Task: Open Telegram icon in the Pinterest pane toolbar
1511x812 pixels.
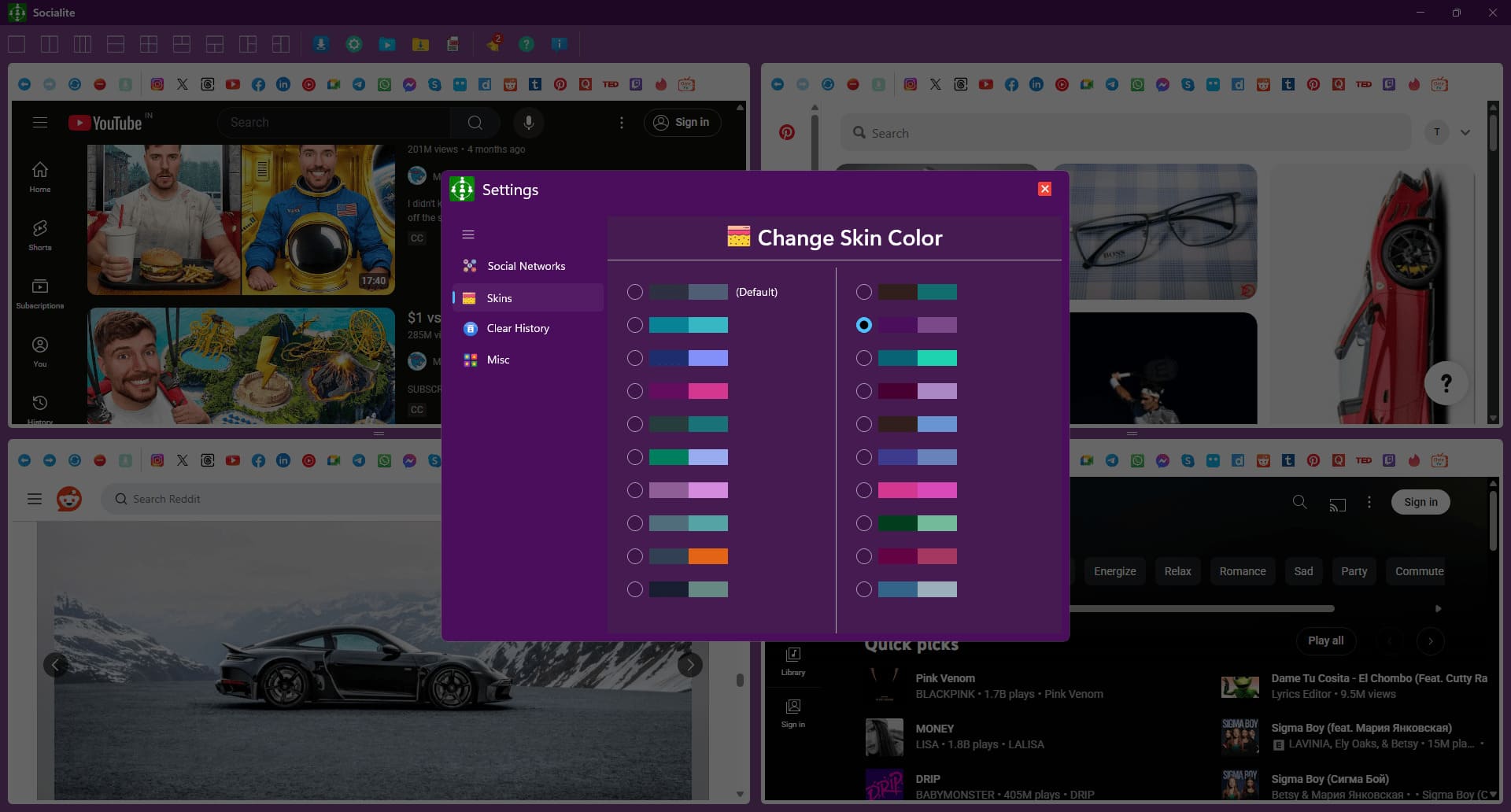Action: 1112,84
